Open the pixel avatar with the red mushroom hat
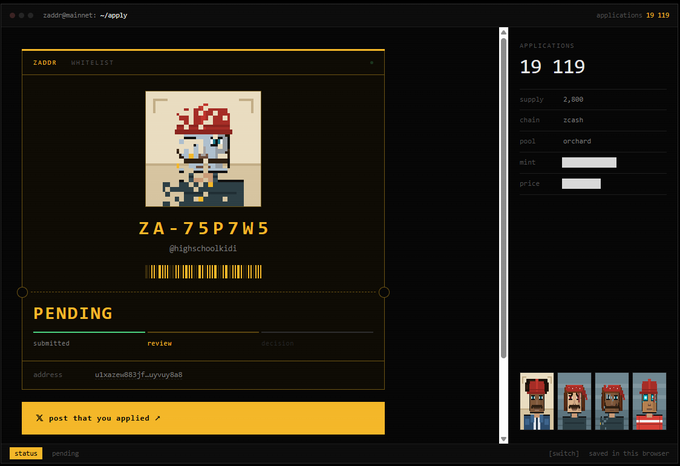This screenshot has width=680, height=466. (x=203, y=149)
